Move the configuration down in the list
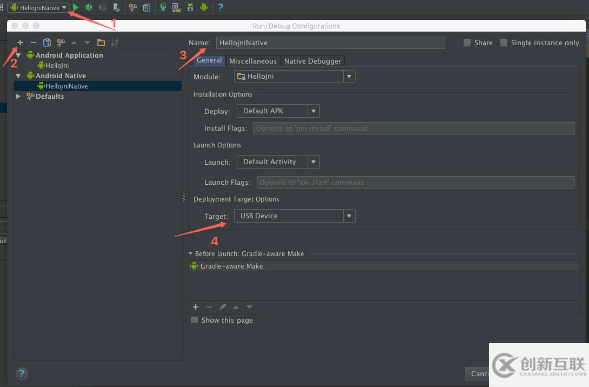 point(87,43)
